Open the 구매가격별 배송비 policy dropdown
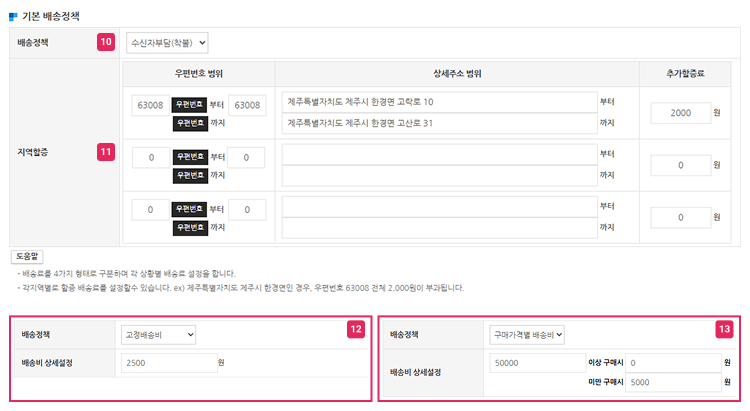The width and height of the screenshot is (750, 411). point(527,335)
